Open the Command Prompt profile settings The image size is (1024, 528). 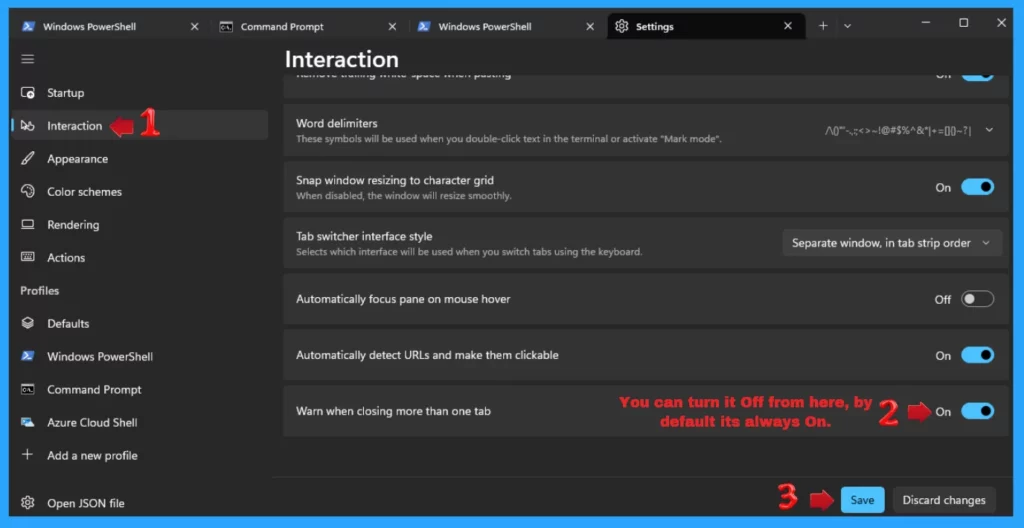coord(140,389)
